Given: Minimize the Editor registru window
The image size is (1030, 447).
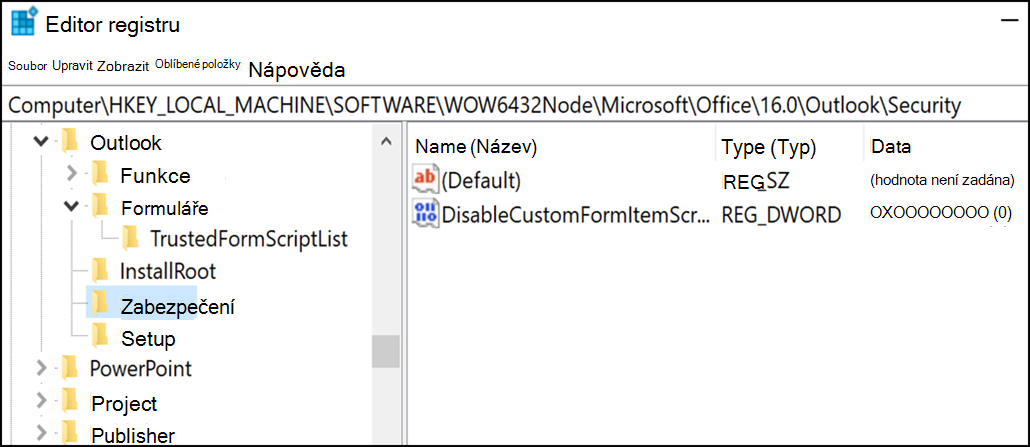Looking at the screenshot, I should 1010,20.
